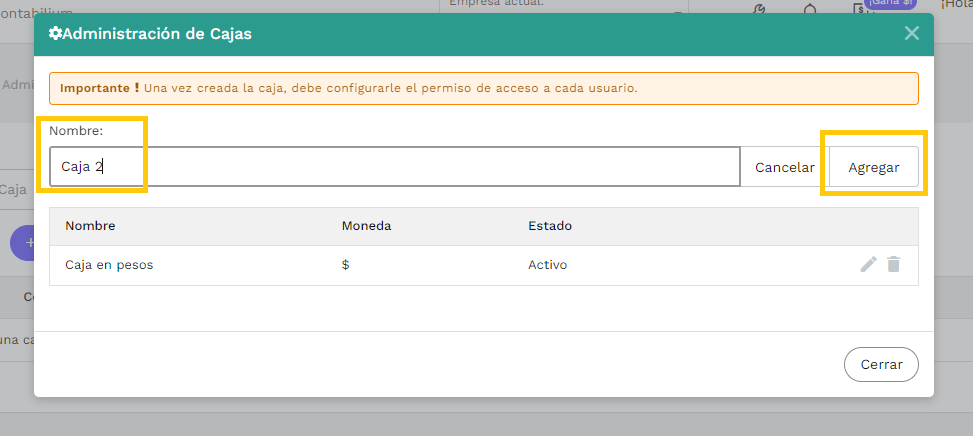Click the Administración de Cajas title text
This screenshot has width=973, height=436.
(x=157, y=33)
